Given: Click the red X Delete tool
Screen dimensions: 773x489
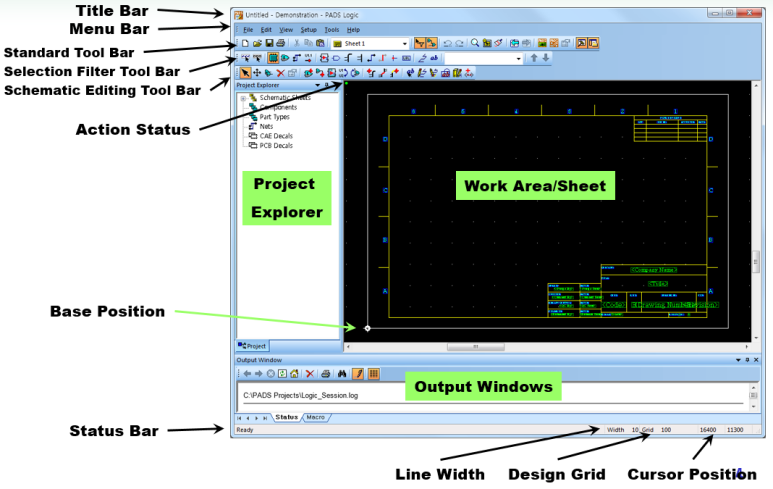Looking at the screenshot, I should (x=281, y=73).
